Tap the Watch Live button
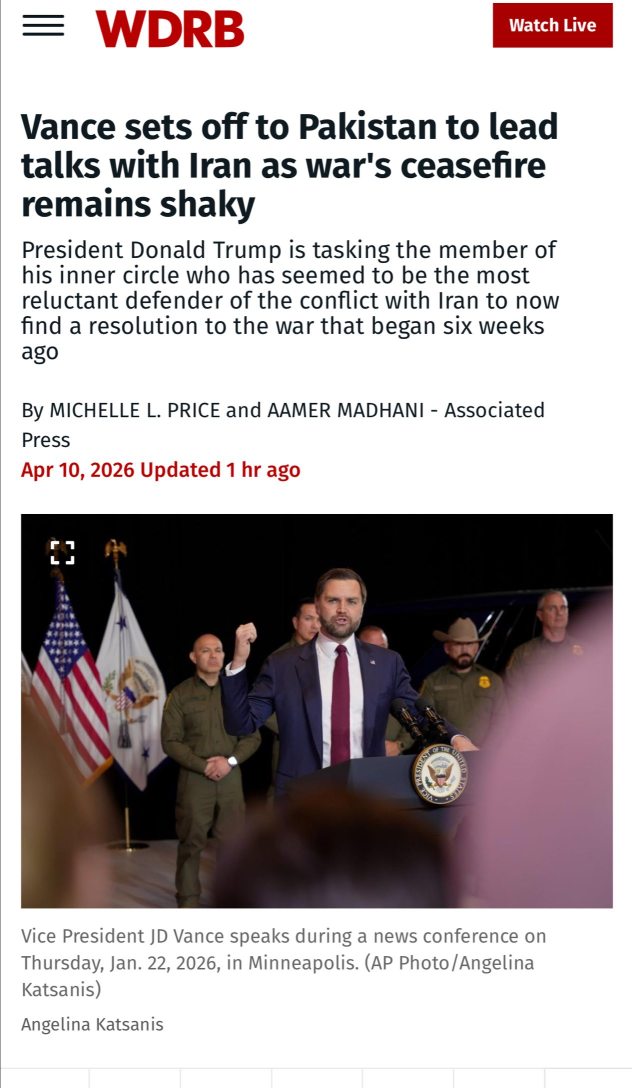This screenshot has width=632, height=1088. (x=552, y=25)
